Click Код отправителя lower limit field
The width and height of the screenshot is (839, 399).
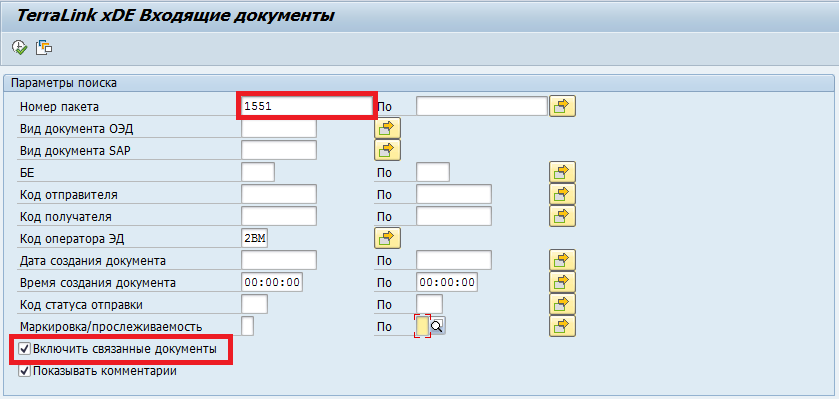point(279,194)
